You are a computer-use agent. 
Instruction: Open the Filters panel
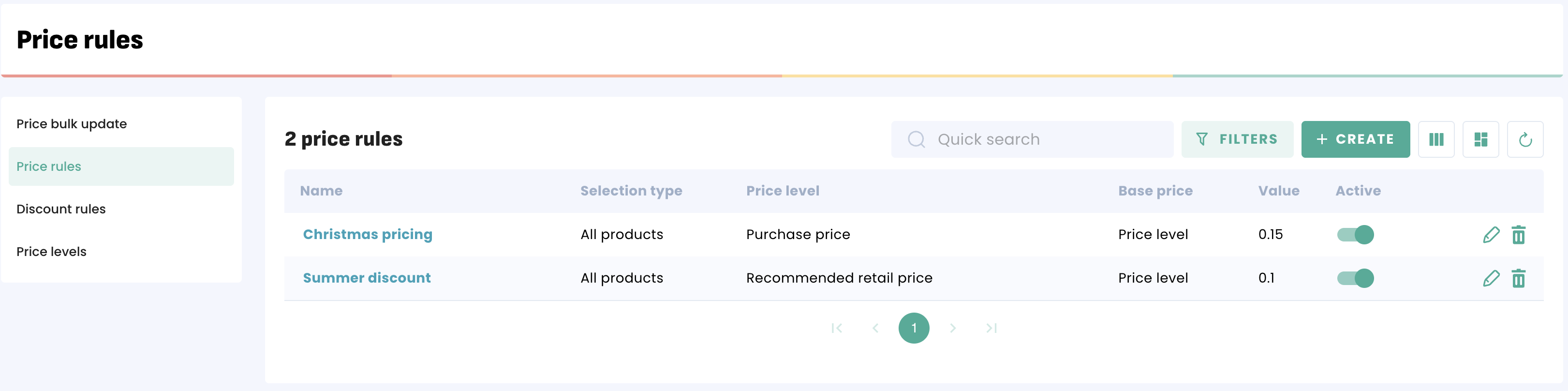coord(1237,139)
